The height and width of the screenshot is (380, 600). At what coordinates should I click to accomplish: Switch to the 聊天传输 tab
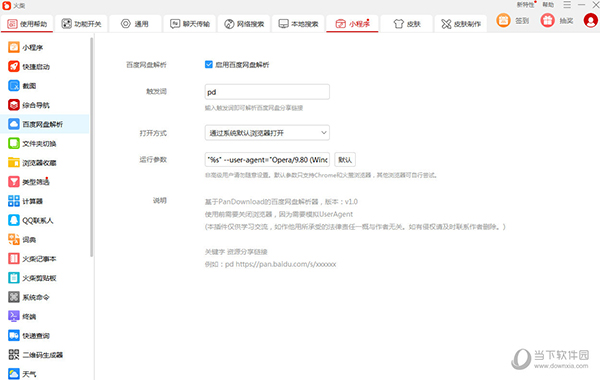click(x=190, y=24)
